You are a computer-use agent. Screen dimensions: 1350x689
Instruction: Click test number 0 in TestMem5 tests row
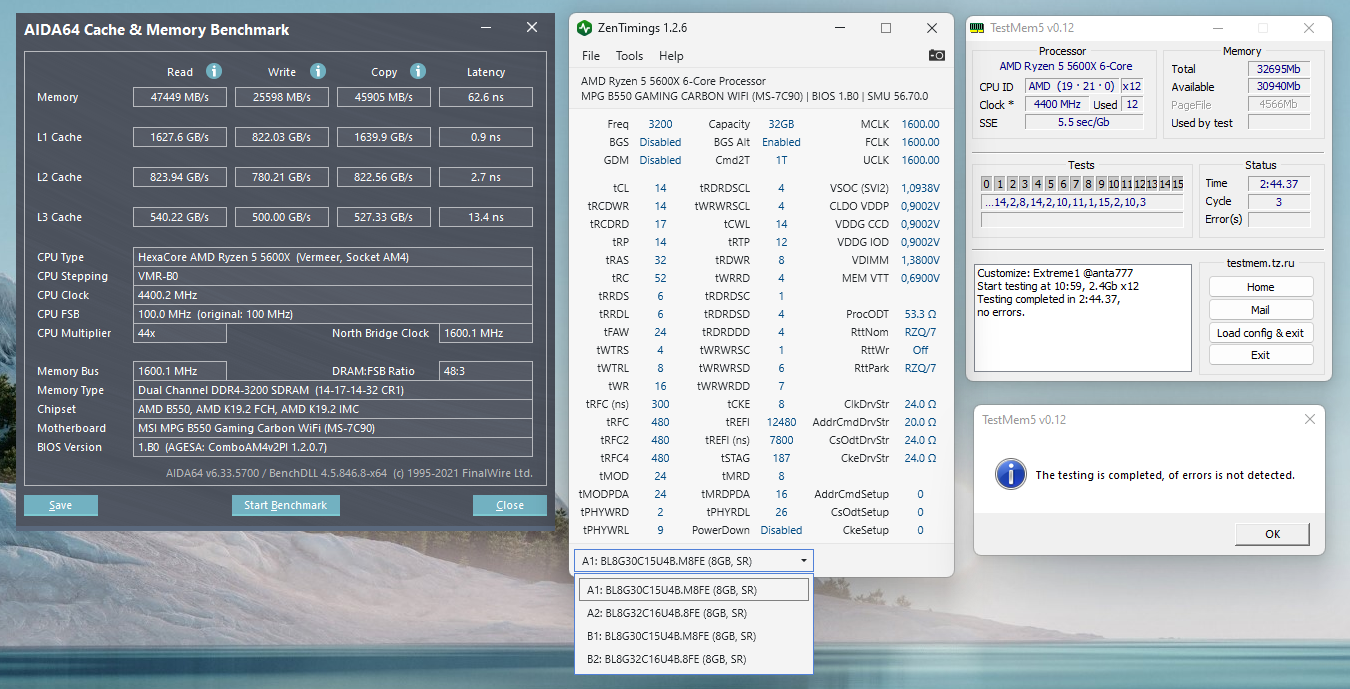[986, 184]
